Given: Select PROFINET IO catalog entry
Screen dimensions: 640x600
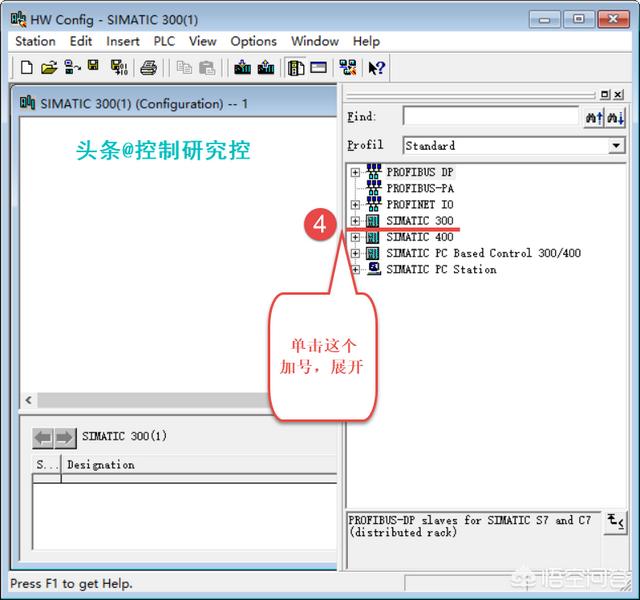Looking at the screenshot, I should pyautogui.click(x=420, y=204).
